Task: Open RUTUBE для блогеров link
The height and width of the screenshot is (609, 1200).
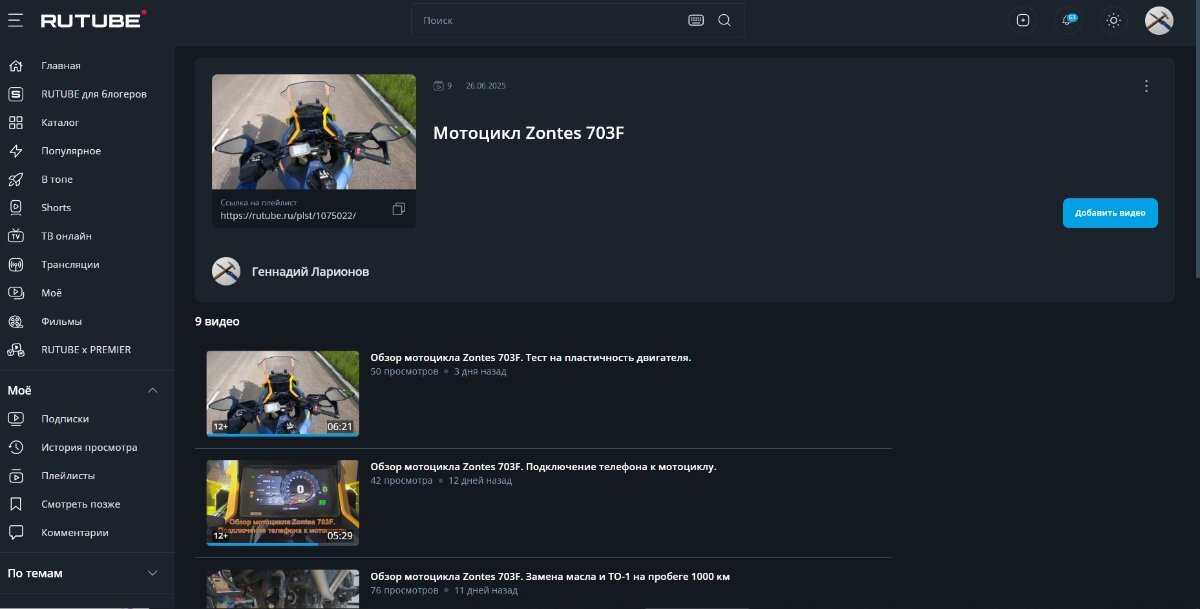Action: pos(94,94)
